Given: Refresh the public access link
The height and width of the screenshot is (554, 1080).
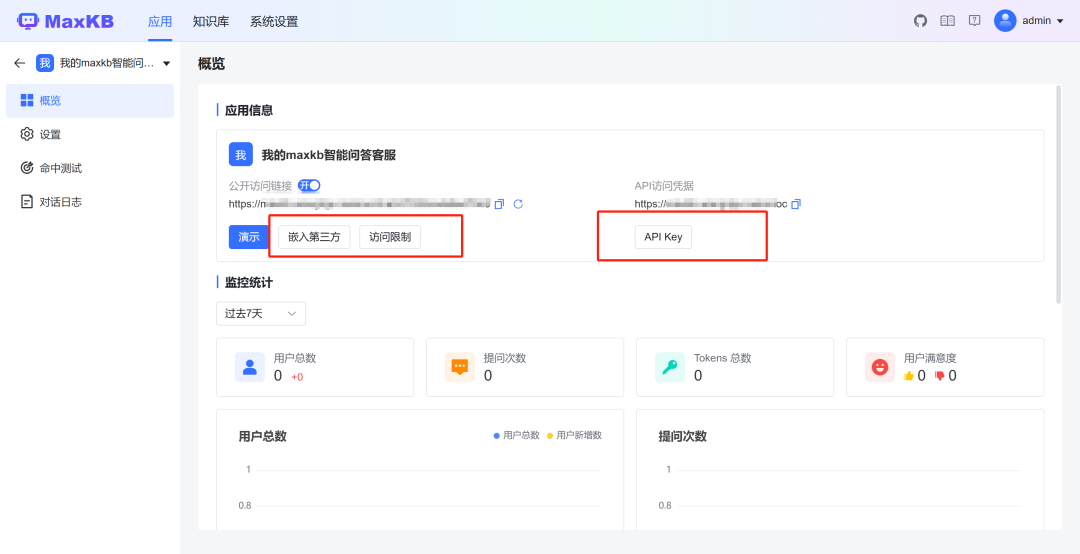Looking at the screenshot, I should pos(519,204).
